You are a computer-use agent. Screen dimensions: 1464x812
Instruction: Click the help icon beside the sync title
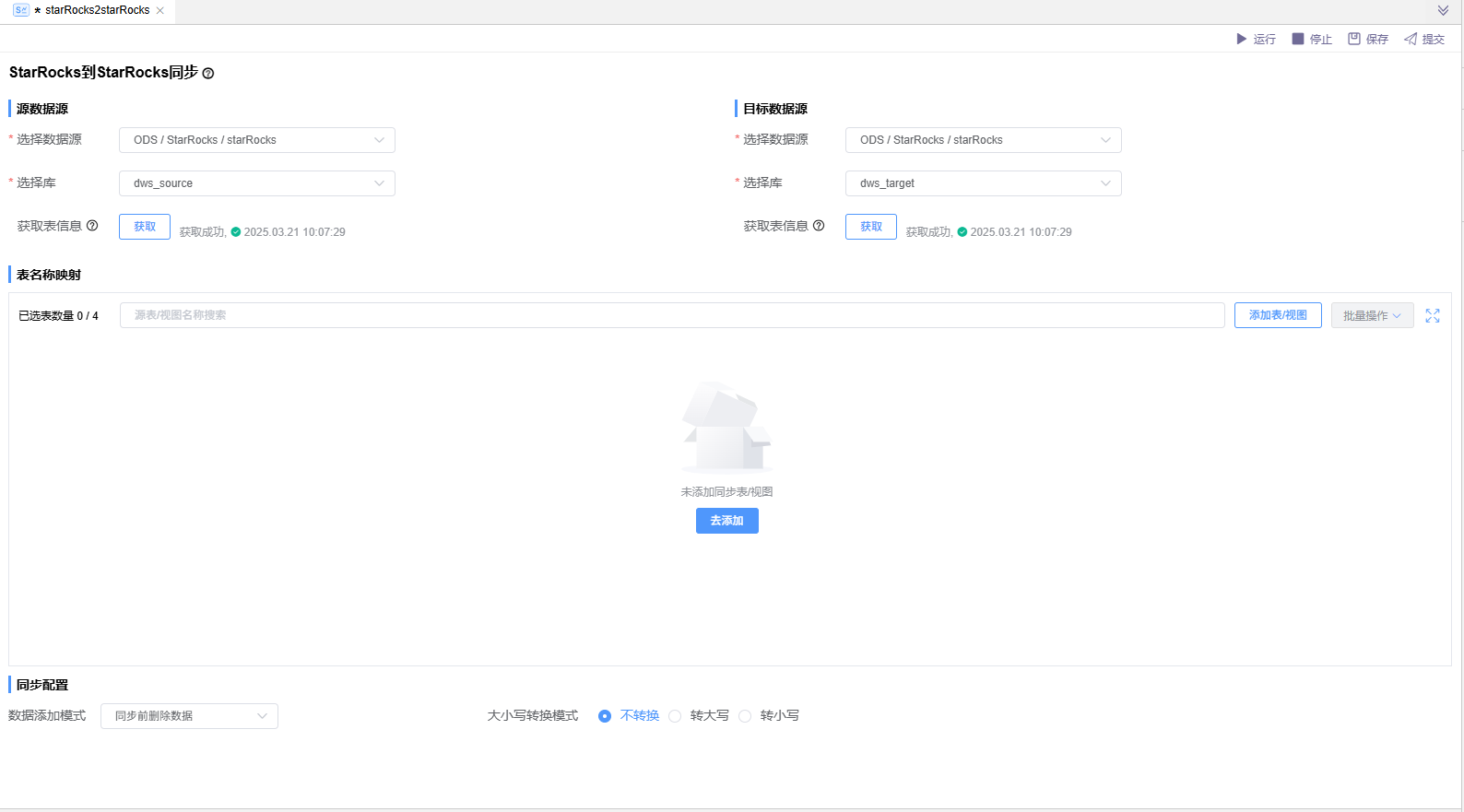pyautogui.click(x=208, y=74)
